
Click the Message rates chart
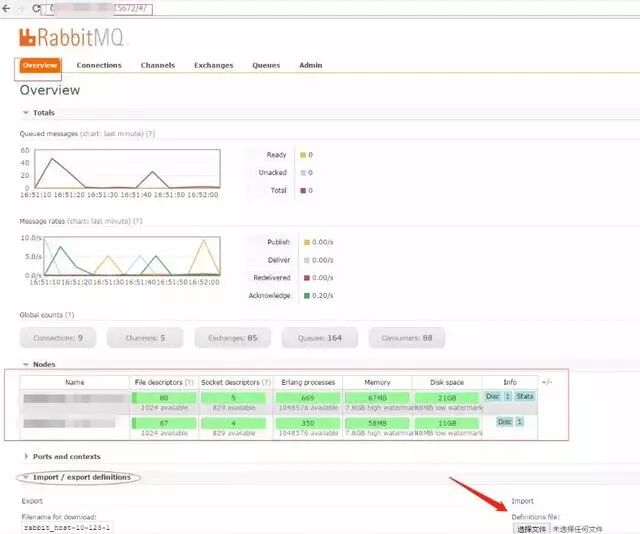132,256
